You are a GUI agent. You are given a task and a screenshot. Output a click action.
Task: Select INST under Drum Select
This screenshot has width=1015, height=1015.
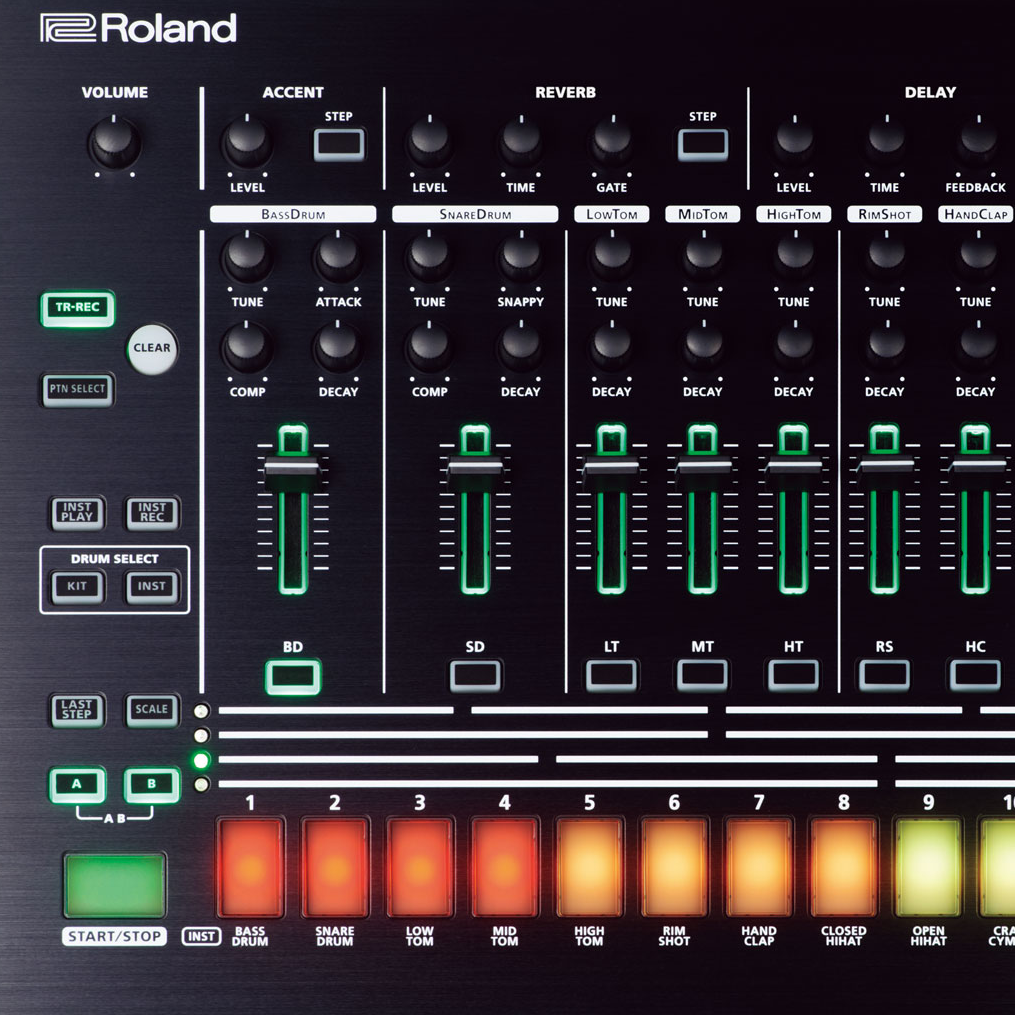(152, 586)
